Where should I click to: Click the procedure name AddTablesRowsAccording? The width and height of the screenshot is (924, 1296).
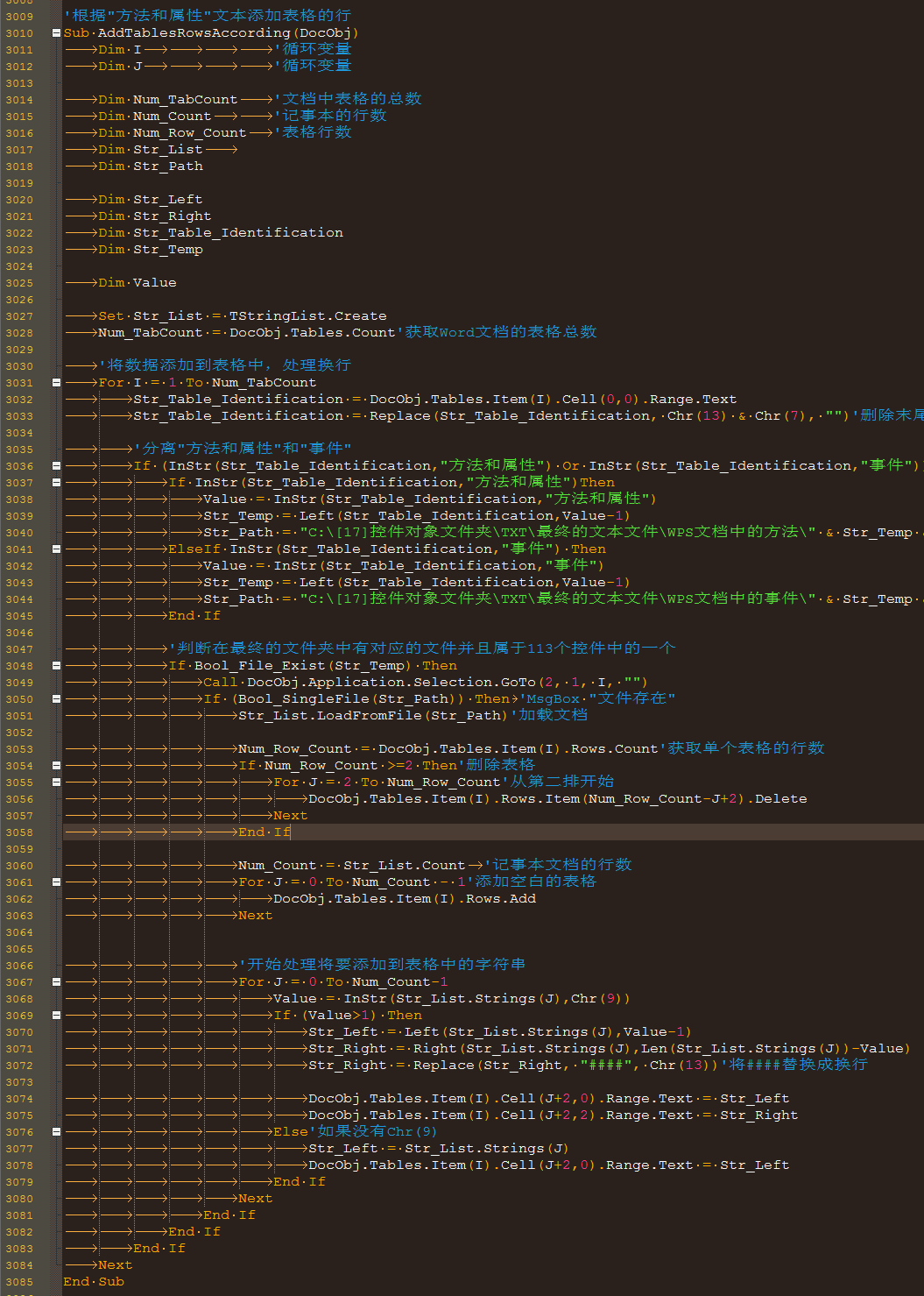coord(194,33)
